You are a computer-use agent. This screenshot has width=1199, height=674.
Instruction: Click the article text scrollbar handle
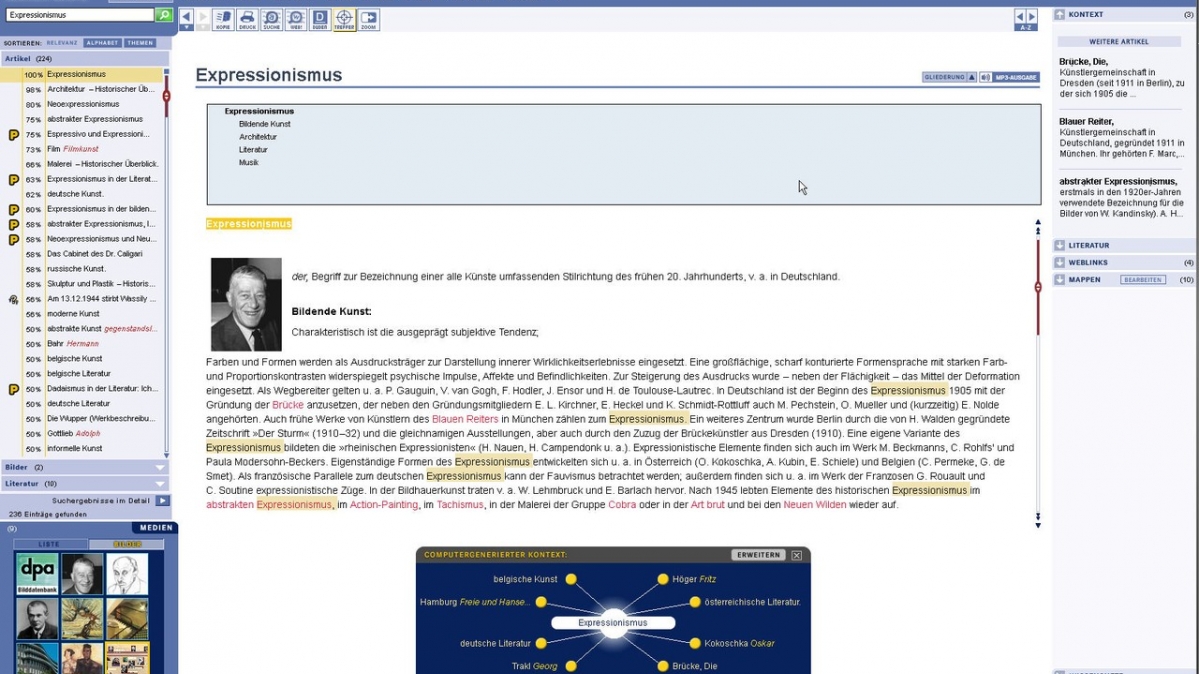tap(1038, 288)
